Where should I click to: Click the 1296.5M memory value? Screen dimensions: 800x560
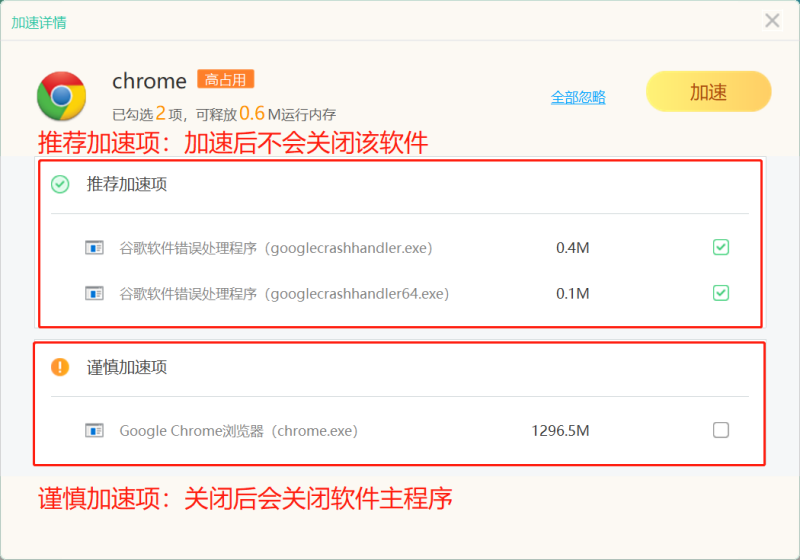coord(560,431)
